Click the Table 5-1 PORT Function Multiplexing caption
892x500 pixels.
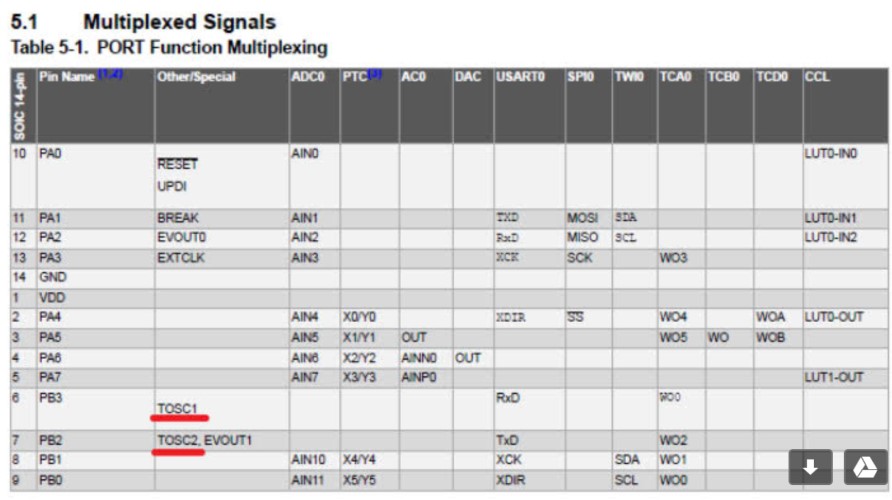tap(169, 47)
